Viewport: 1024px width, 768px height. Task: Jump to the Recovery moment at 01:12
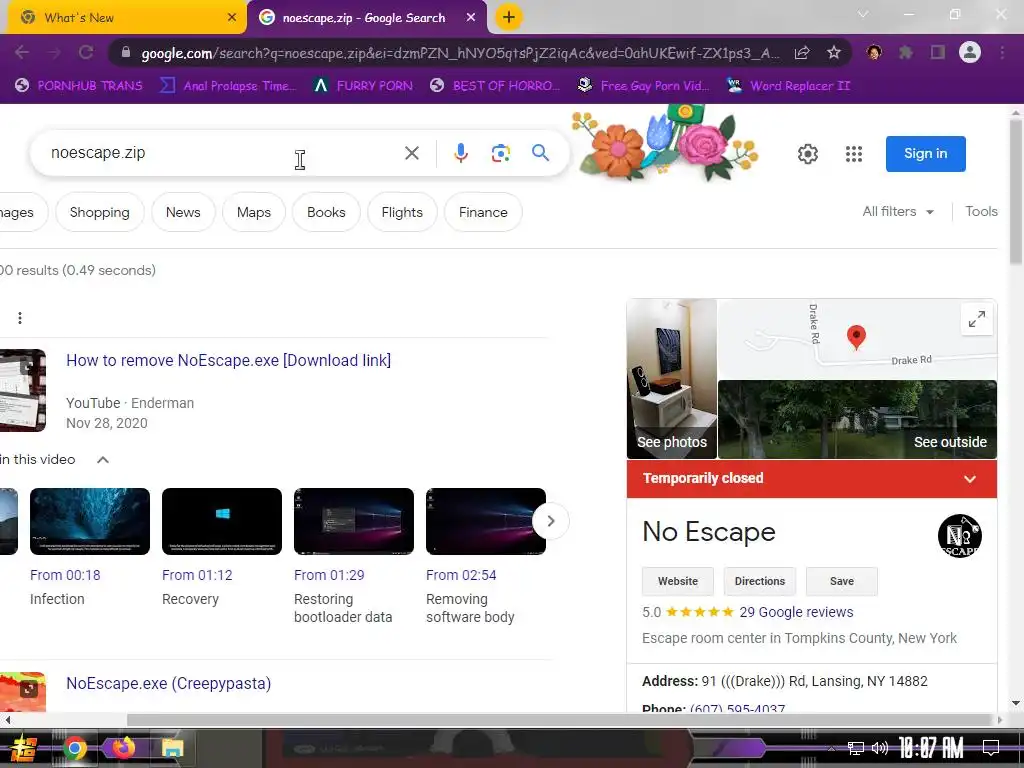pos(222,521)
